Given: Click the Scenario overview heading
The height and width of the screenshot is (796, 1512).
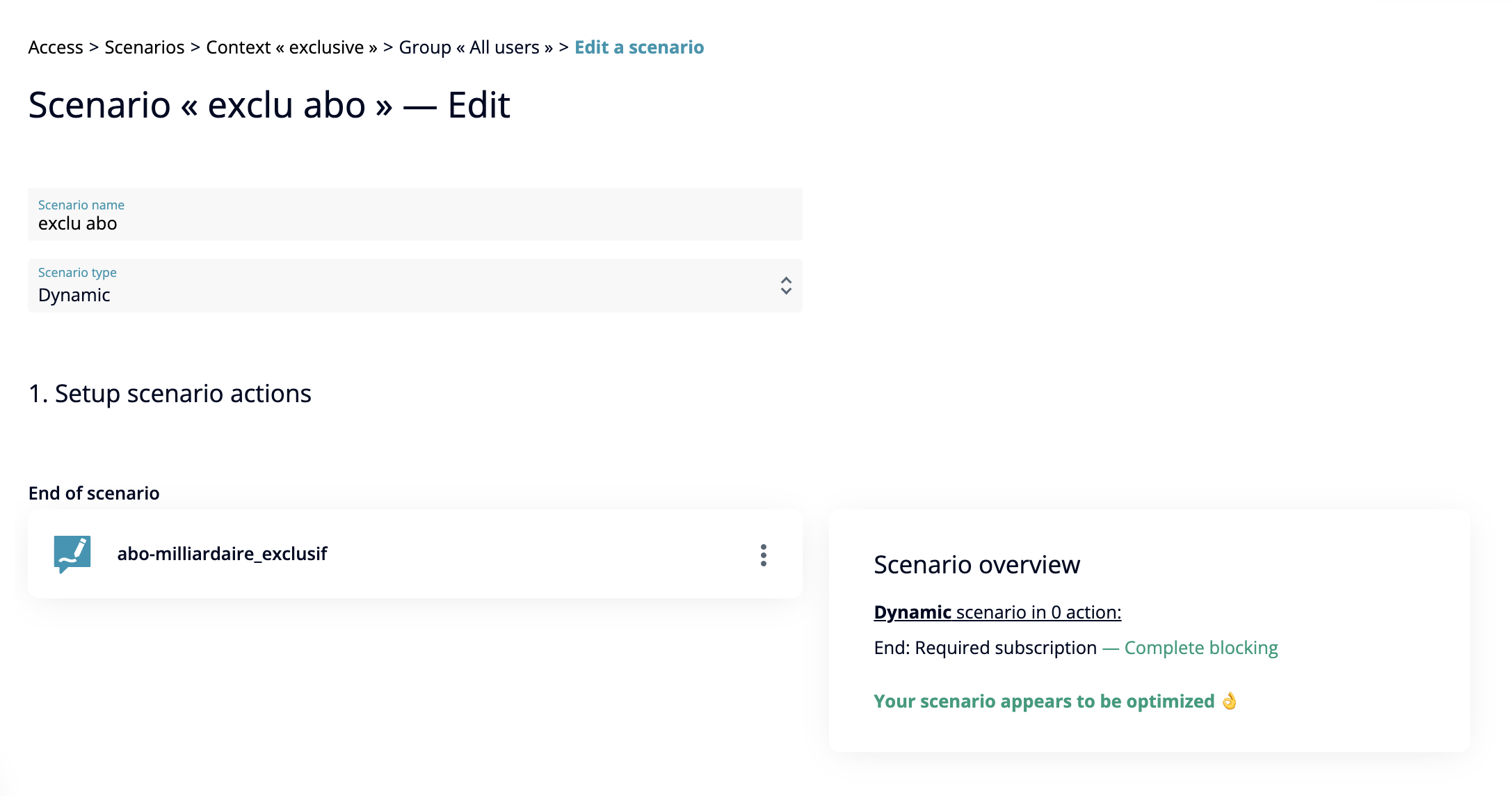Looking at the screenshot, I should coord(976,564).
